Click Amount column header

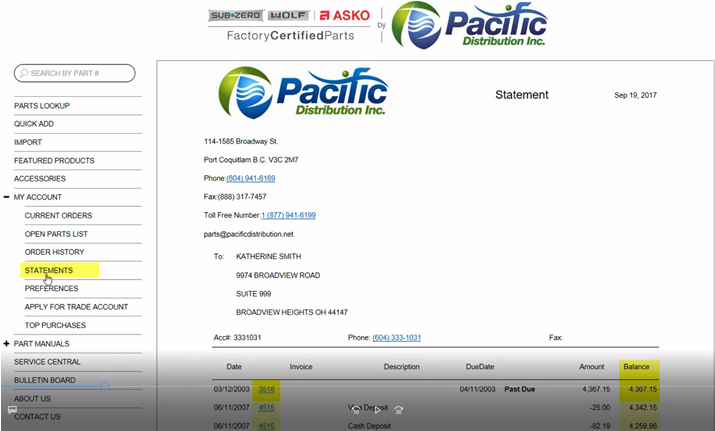point(592,367)
